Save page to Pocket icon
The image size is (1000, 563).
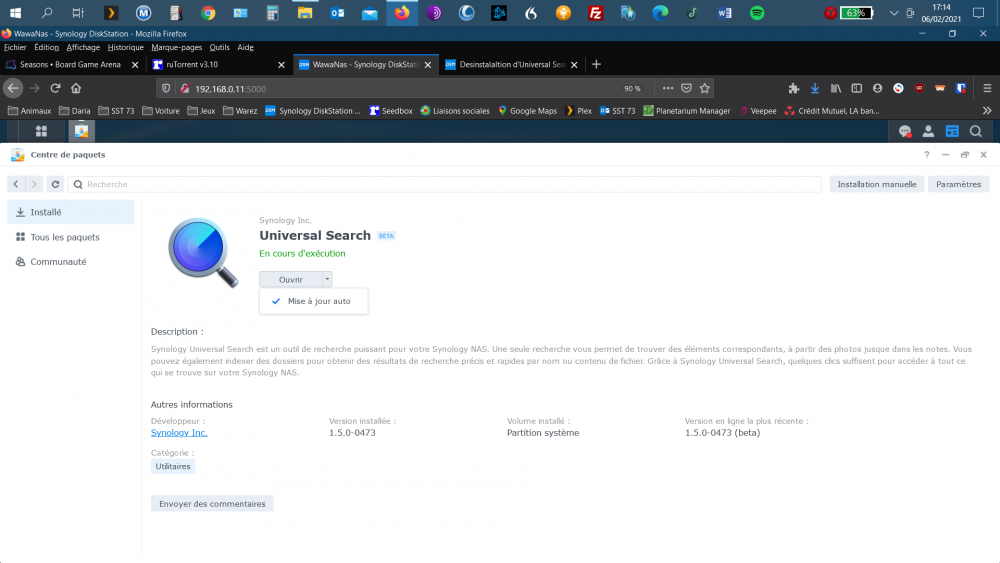tap(686, 89)
